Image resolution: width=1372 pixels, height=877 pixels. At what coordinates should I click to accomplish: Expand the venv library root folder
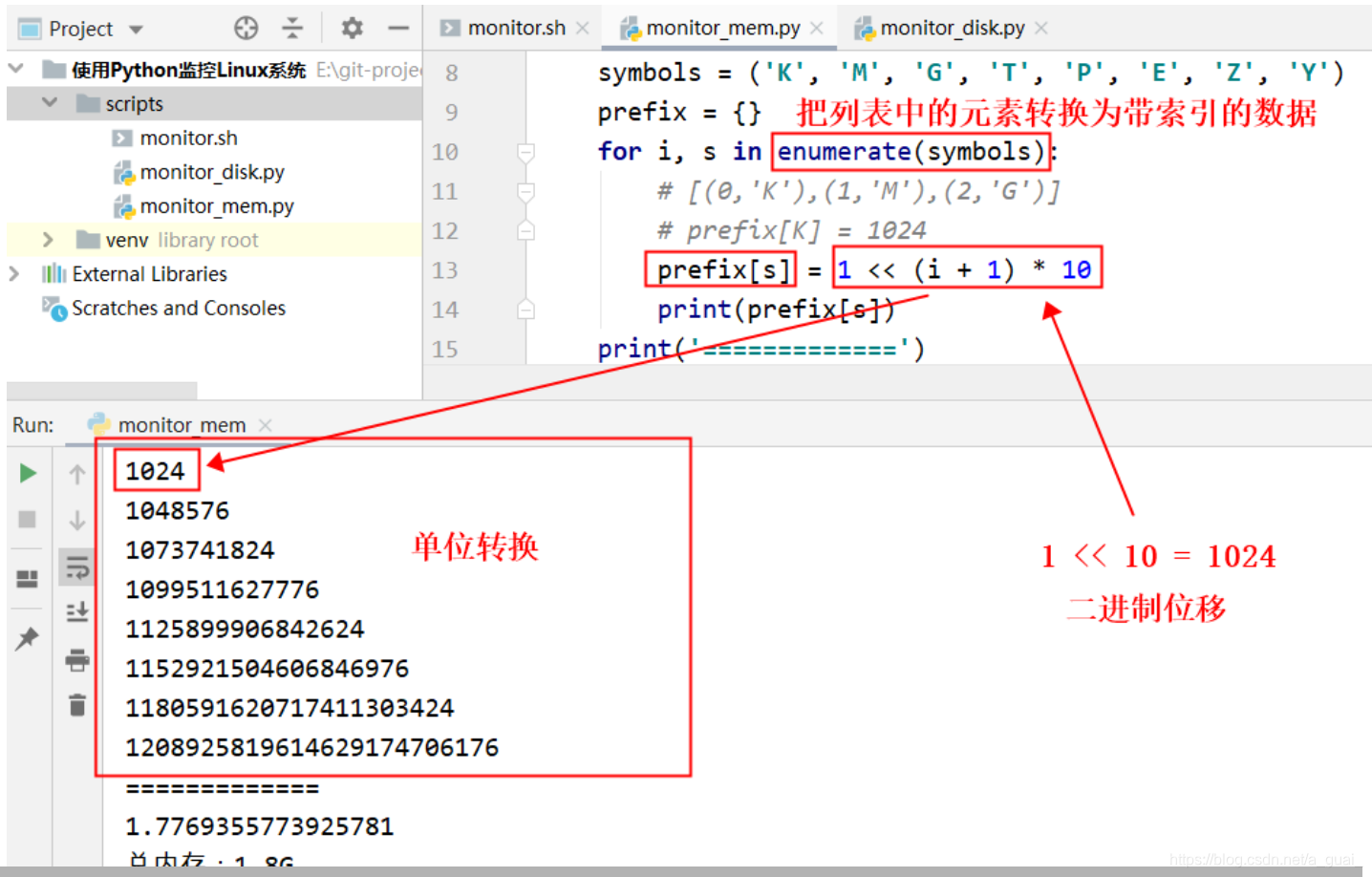pos(48,239)
